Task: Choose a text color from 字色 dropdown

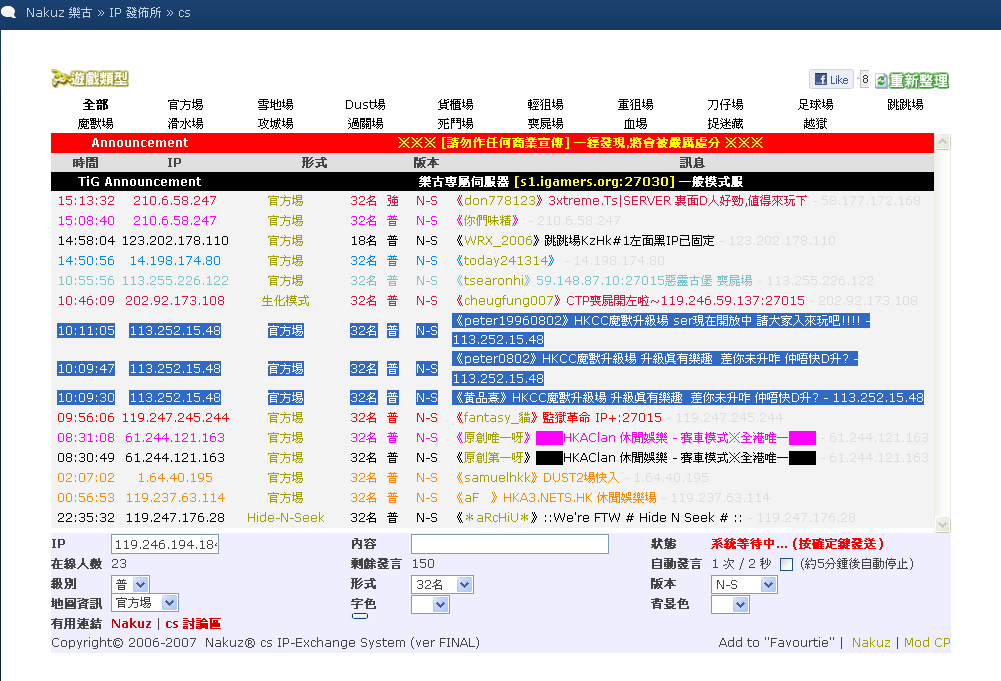Action: (x=430, y=604)
